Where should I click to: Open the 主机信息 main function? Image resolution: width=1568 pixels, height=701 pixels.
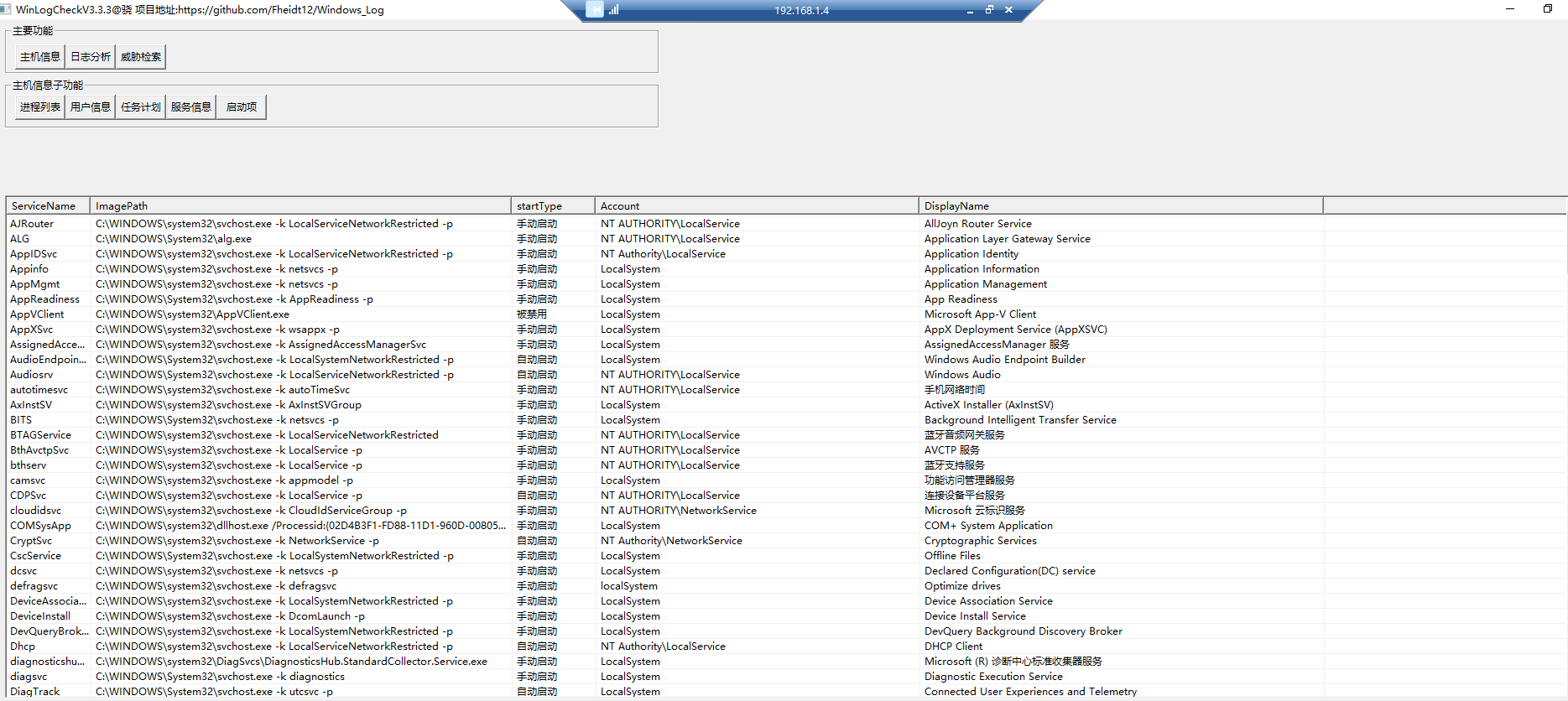[40, 57]
